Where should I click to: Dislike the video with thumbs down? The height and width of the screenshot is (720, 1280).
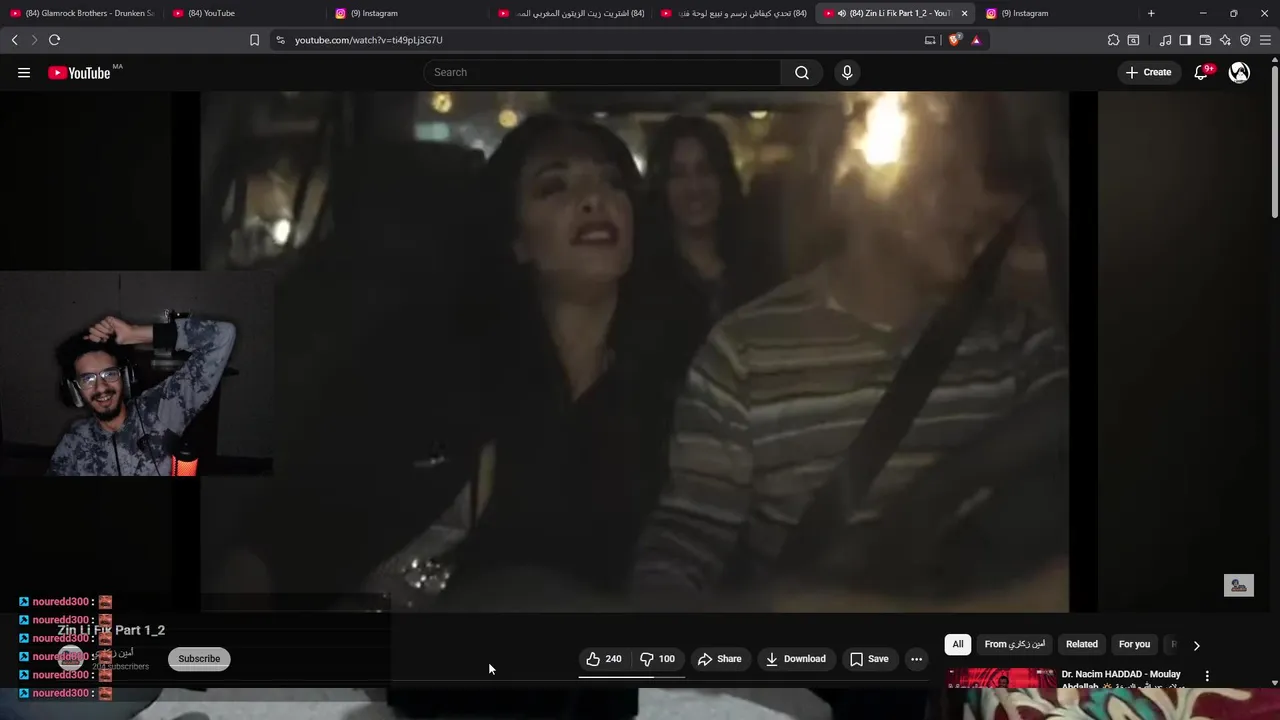pos(659,659)
